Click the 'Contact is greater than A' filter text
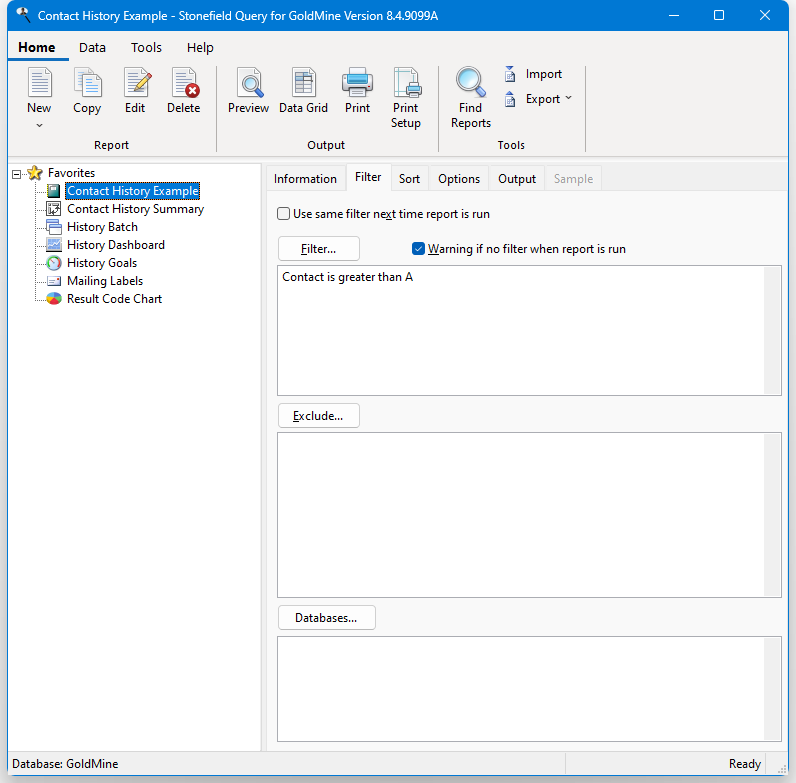Screen dimensions: 796x783 348,277
